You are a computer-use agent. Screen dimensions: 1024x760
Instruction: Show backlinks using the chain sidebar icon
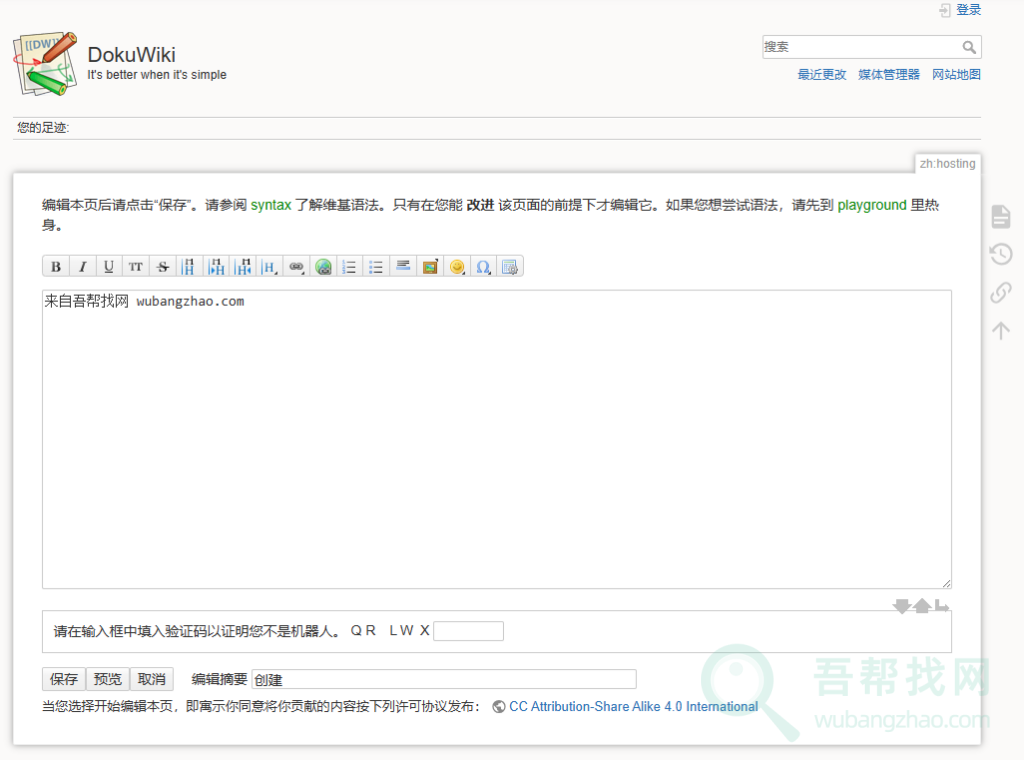pos(1000,292)
